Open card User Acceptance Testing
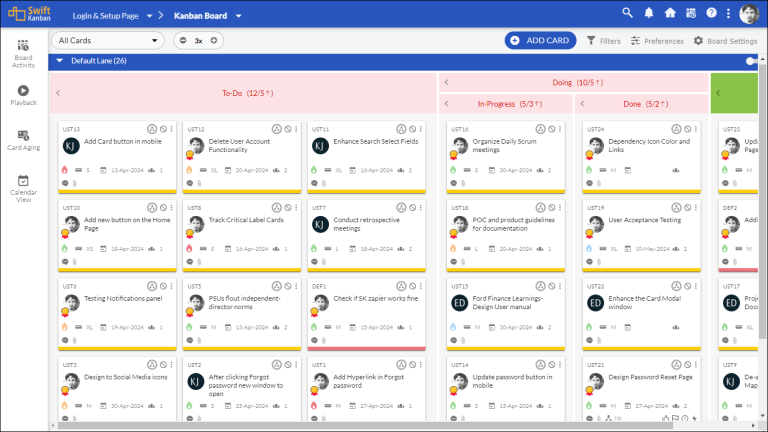This screenshot has width=768, height=432. click(x=645, y=220)
